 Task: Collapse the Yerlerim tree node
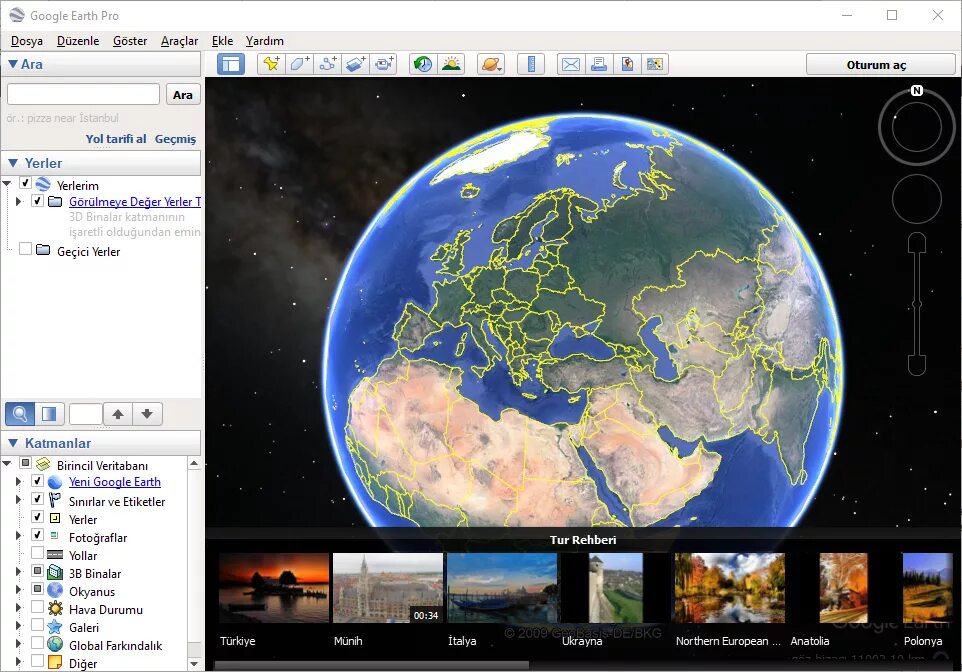(7, 183)
